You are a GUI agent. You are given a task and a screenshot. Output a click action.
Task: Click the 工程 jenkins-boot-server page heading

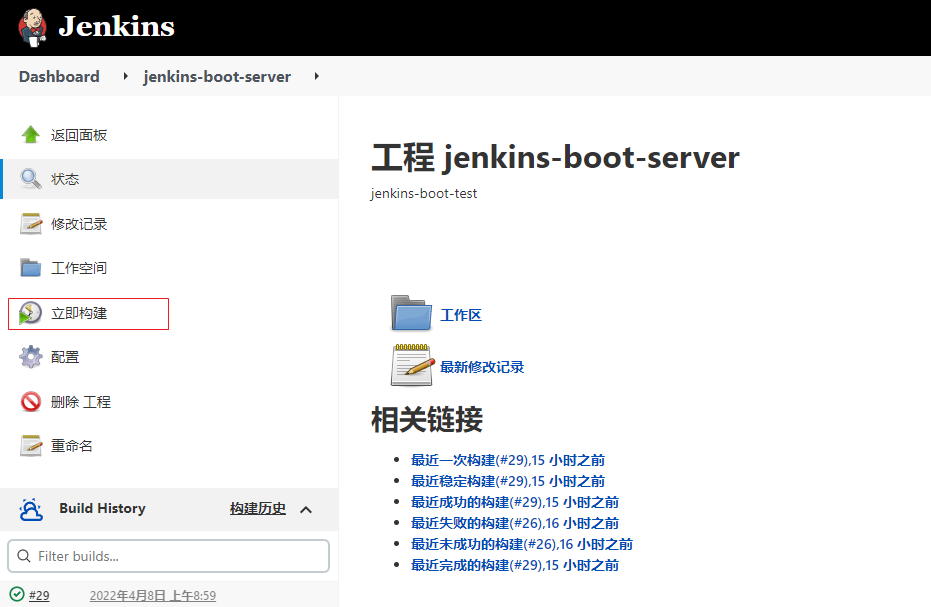[x=555, y=157]
